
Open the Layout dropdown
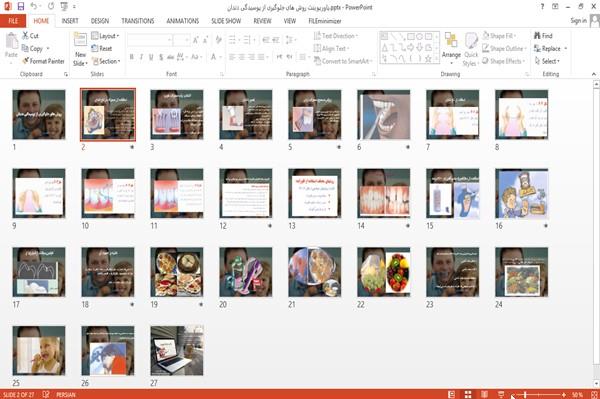(106, 36)
